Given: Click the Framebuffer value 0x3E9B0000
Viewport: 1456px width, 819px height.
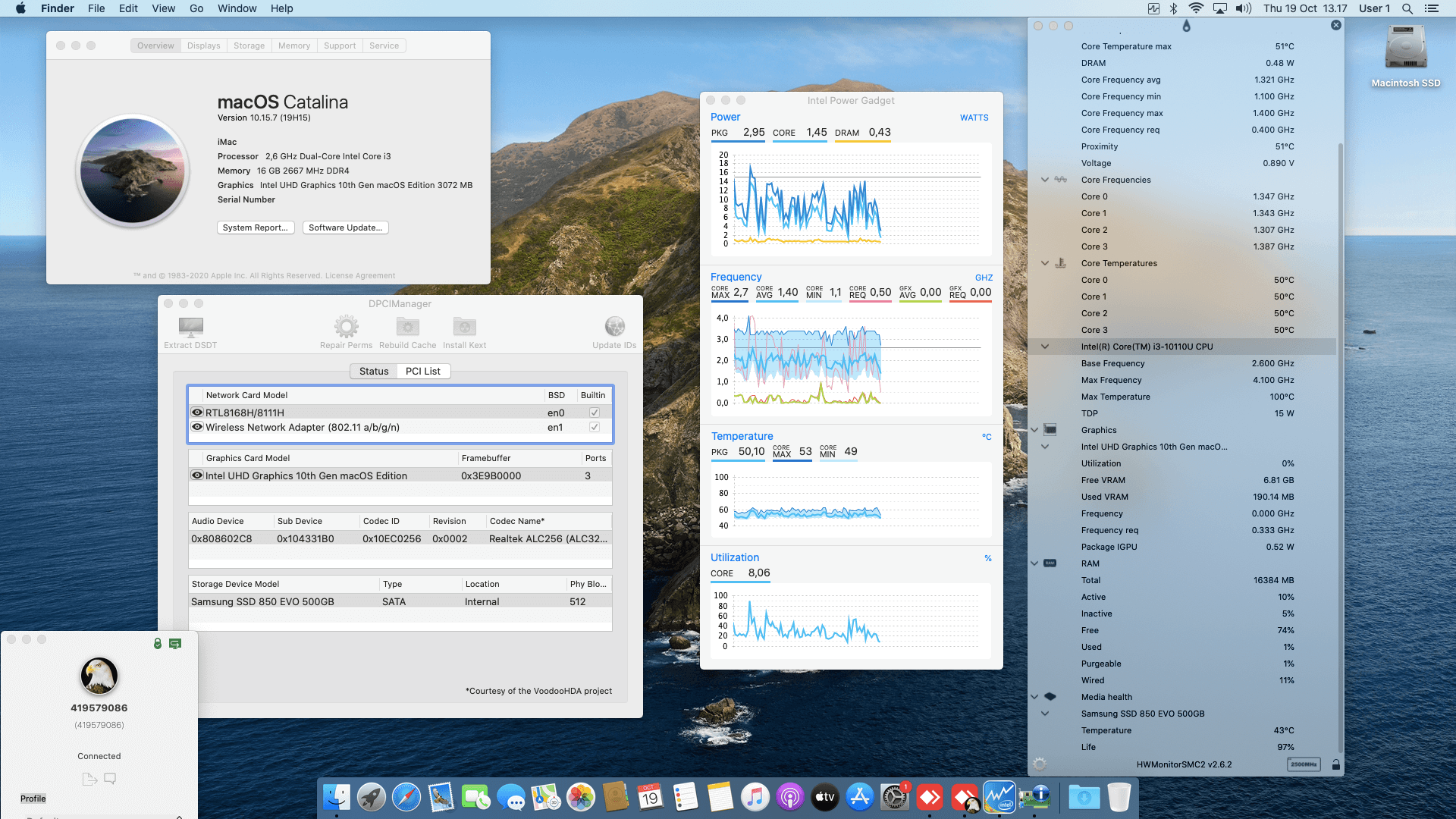Looking at the screenshot, I should [491, 475].
